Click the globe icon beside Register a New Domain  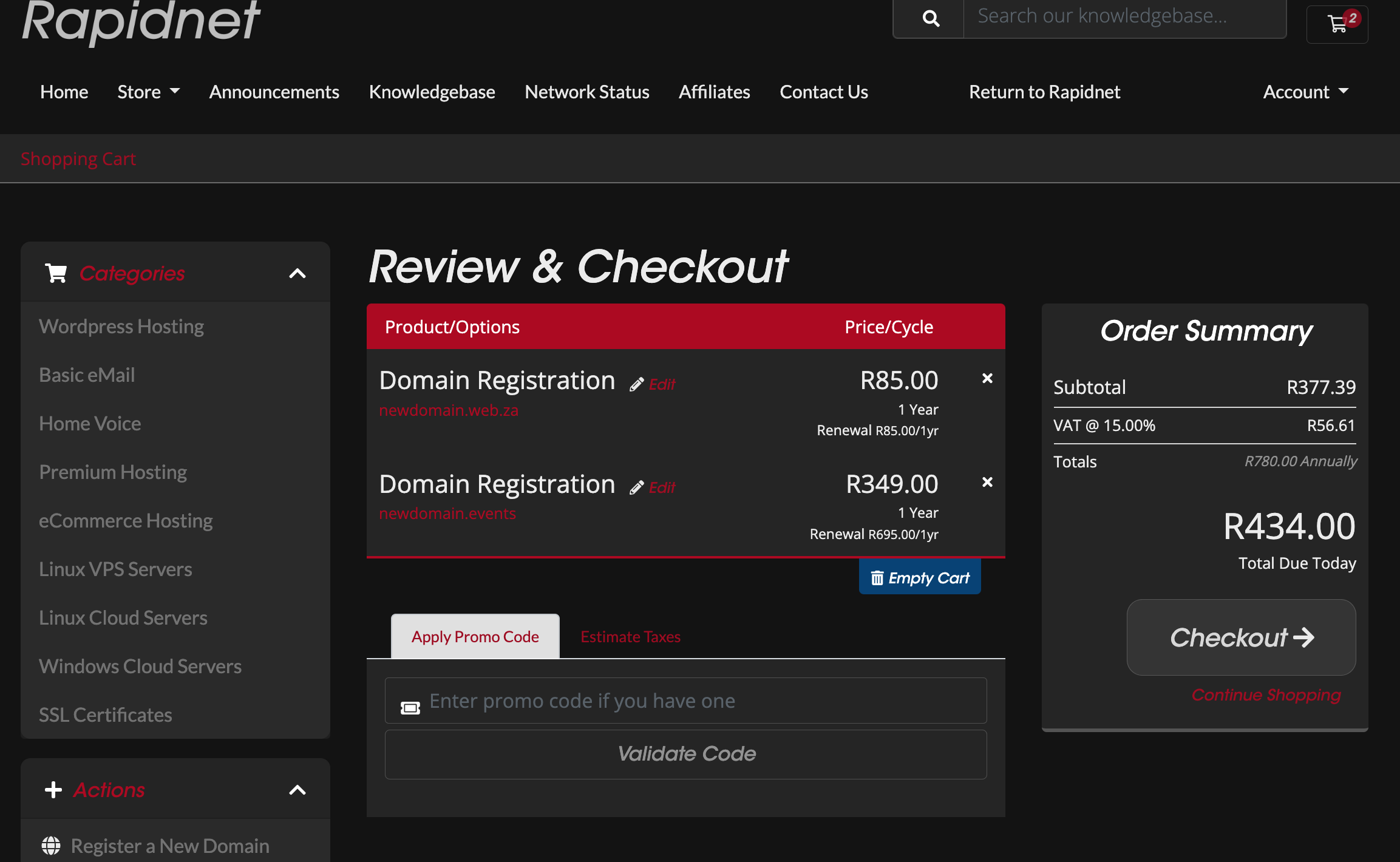tap(51, 845)
